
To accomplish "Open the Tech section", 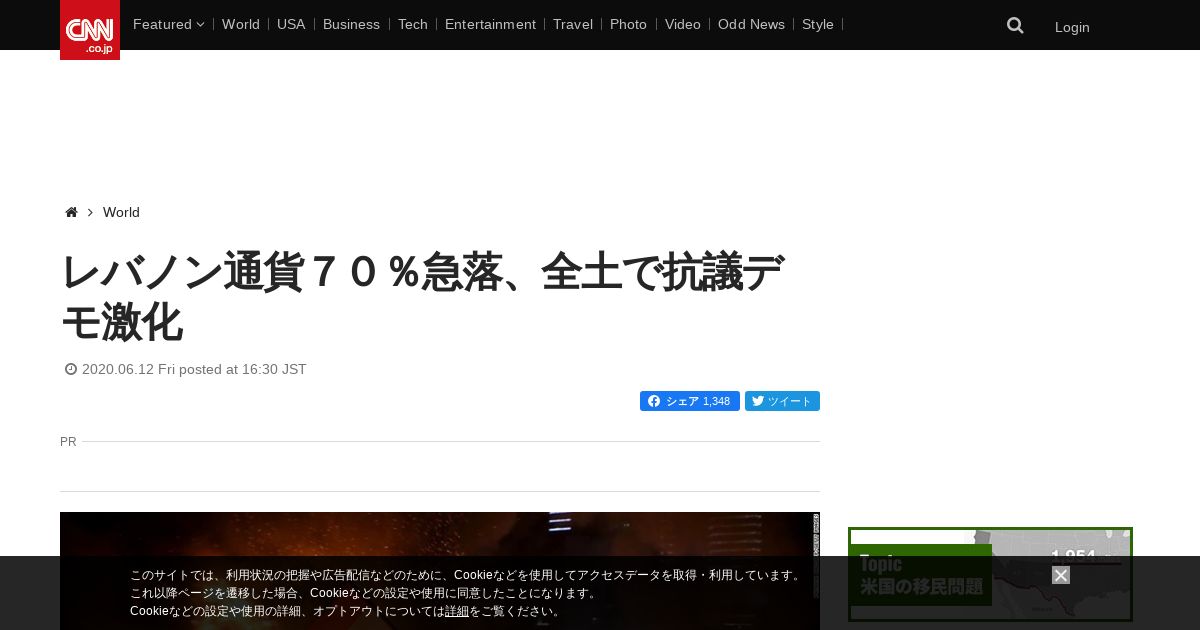I will pos(413,24).
